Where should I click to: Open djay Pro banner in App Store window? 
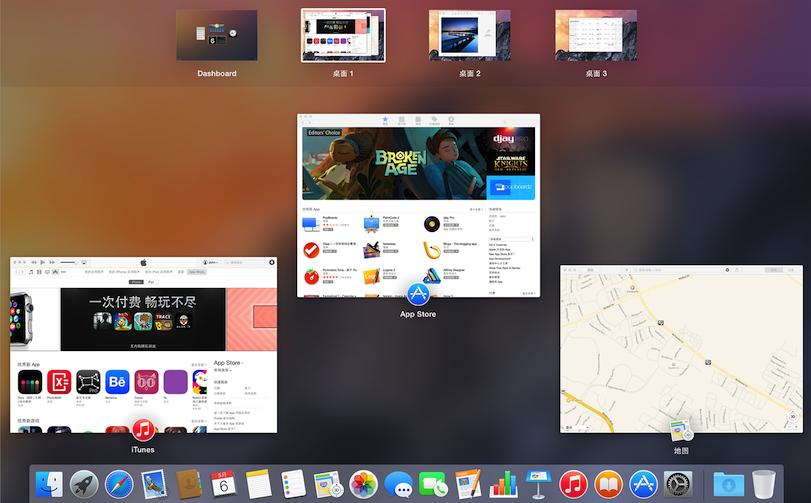[510, 139]
